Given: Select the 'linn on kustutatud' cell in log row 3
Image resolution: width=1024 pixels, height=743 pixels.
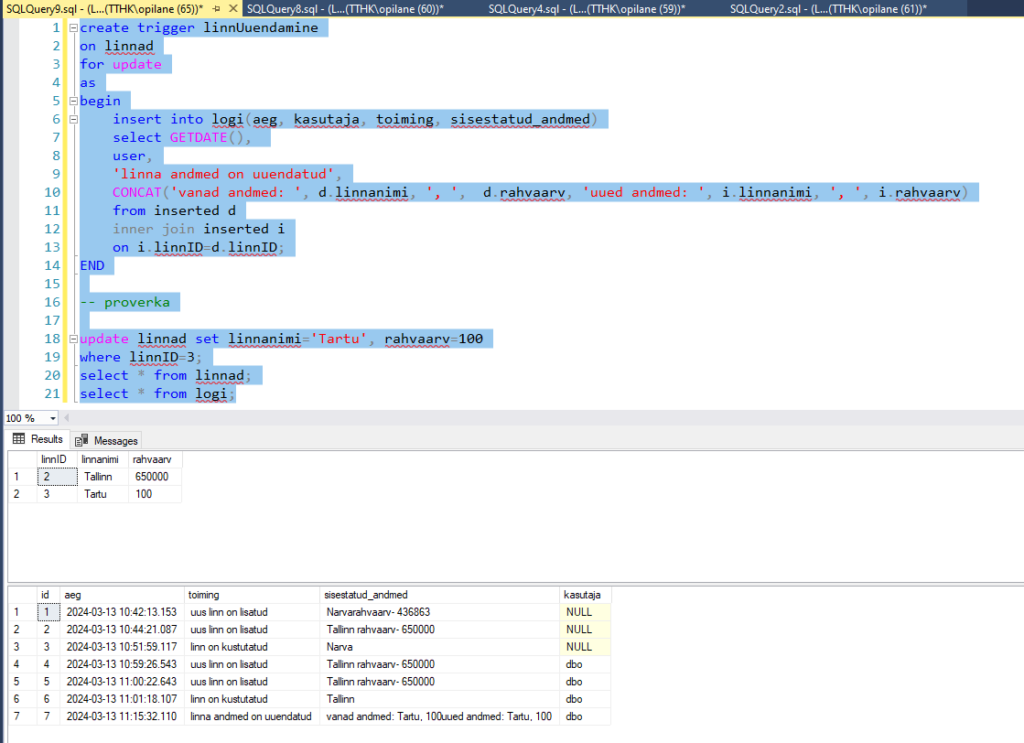Looking at the screenshot, I should 252,647.
